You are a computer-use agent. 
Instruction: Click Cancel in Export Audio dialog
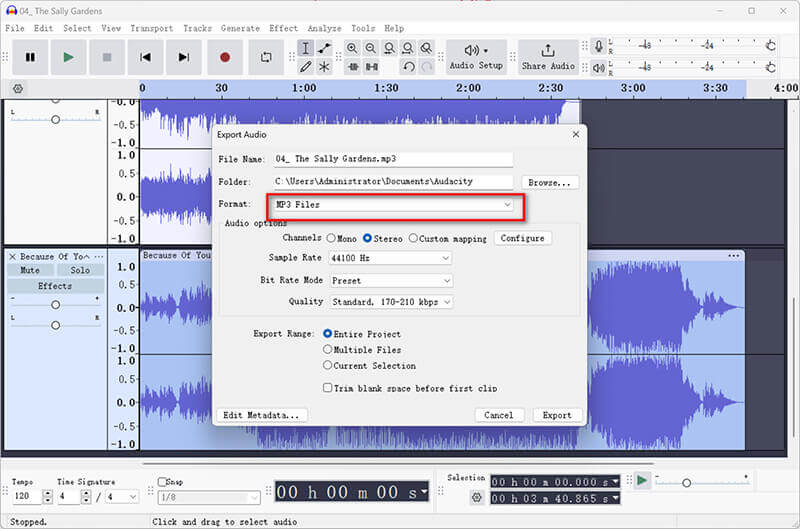pos(498,415)
